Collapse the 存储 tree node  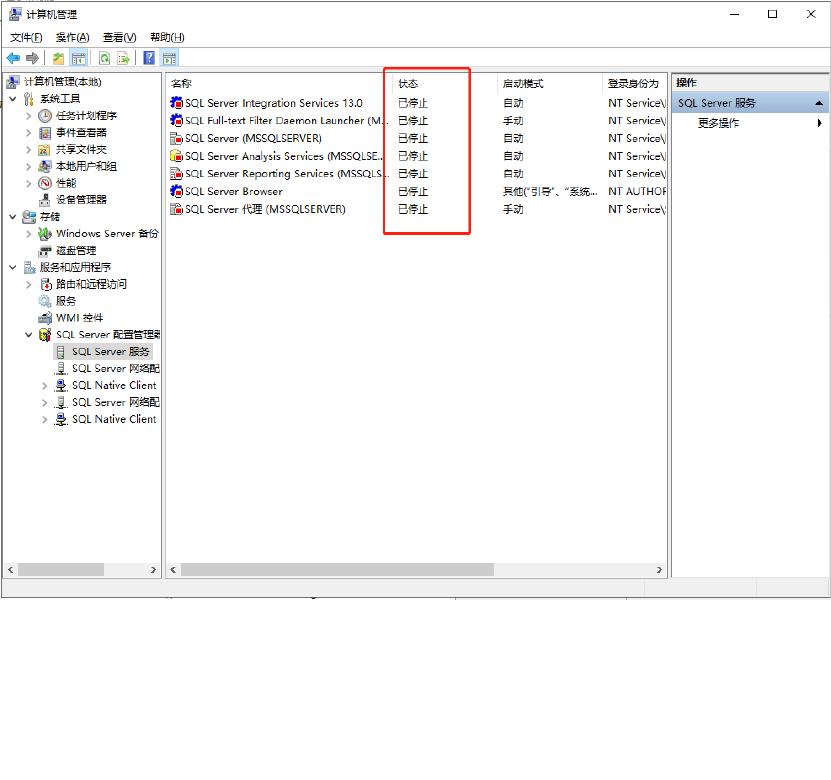(x=13, y=217)
